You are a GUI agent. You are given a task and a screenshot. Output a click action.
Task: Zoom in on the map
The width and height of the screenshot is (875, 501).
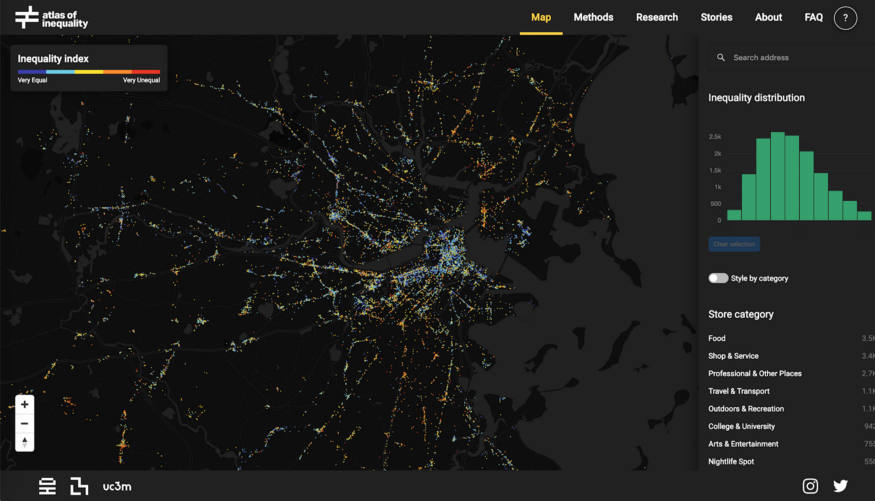tap(25, 405)
